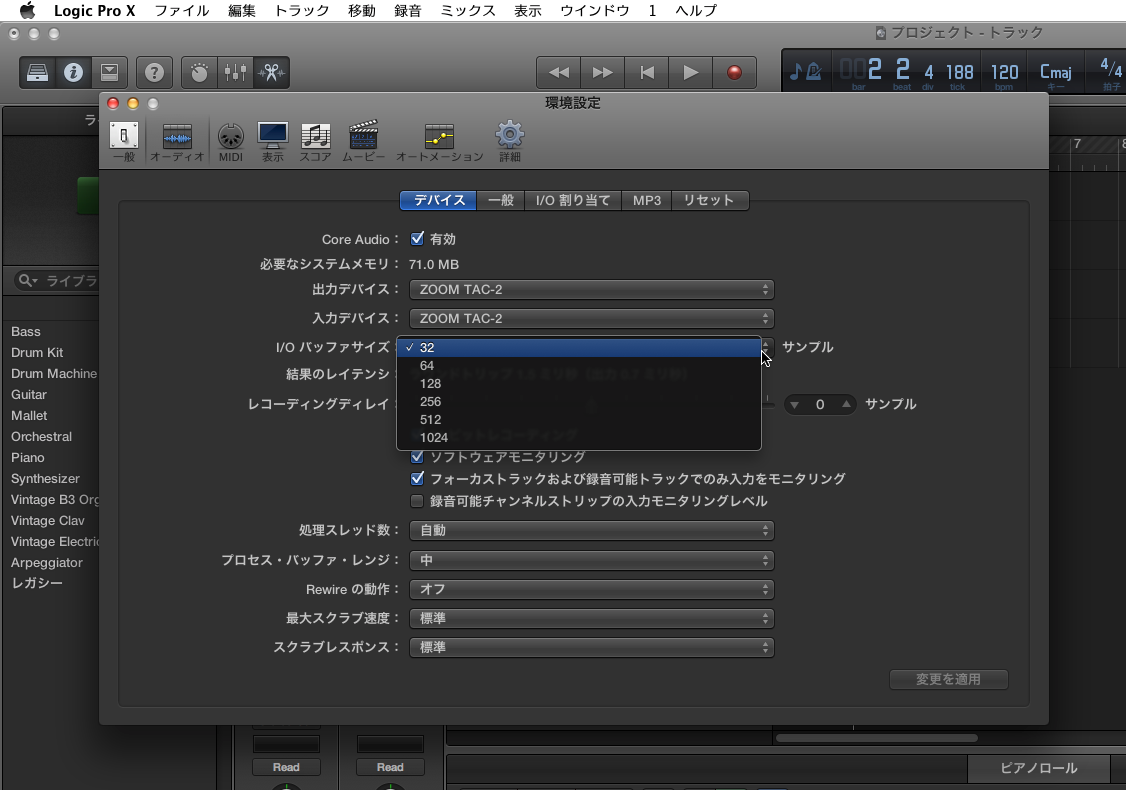The width and height of the screenshot is (1126, 790).
Task: Click the Fast Forward transport button
Action: (602, 73)
